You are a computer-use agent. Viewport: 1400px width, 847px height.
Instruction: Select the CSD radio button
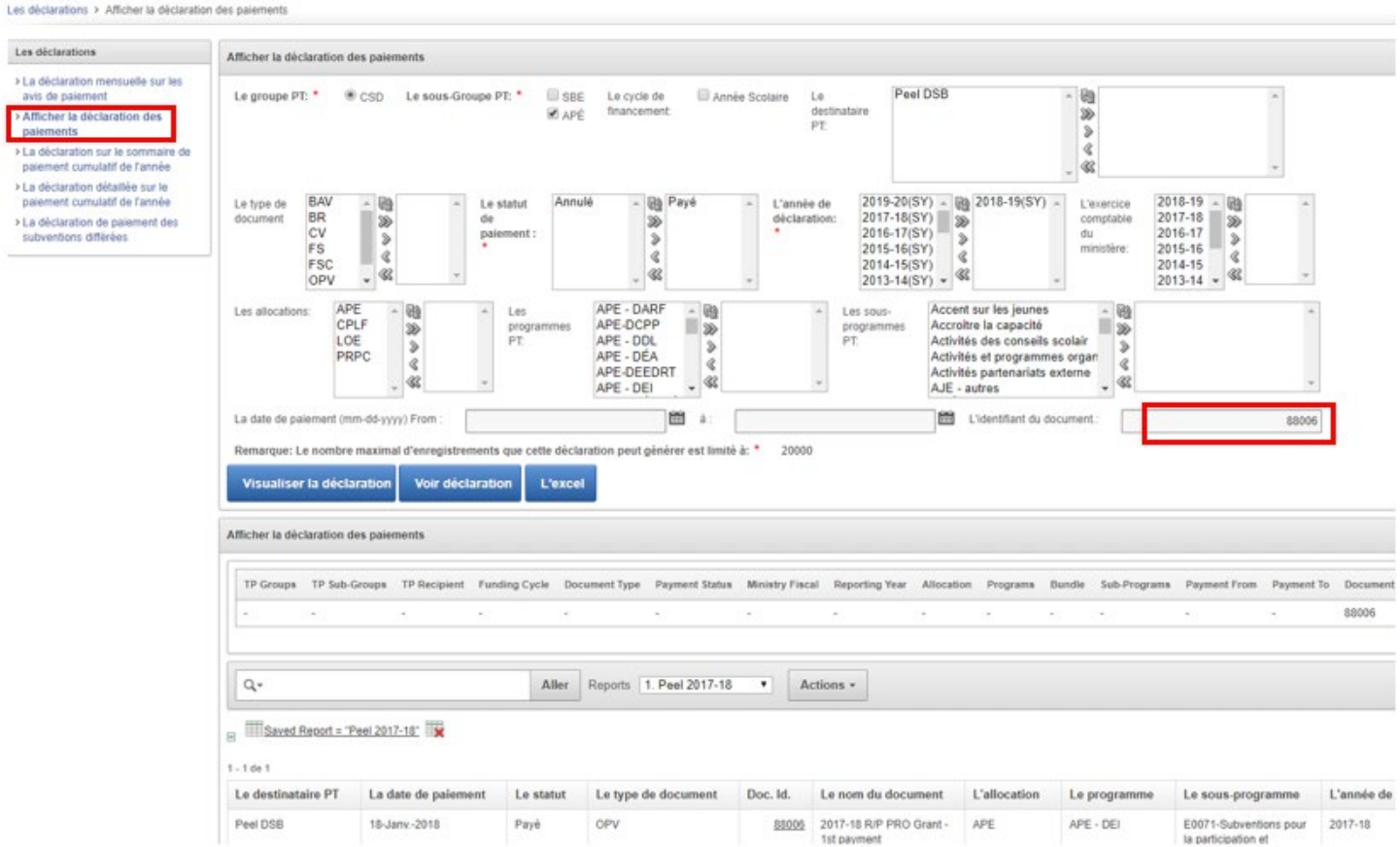(x=351, y=96)
